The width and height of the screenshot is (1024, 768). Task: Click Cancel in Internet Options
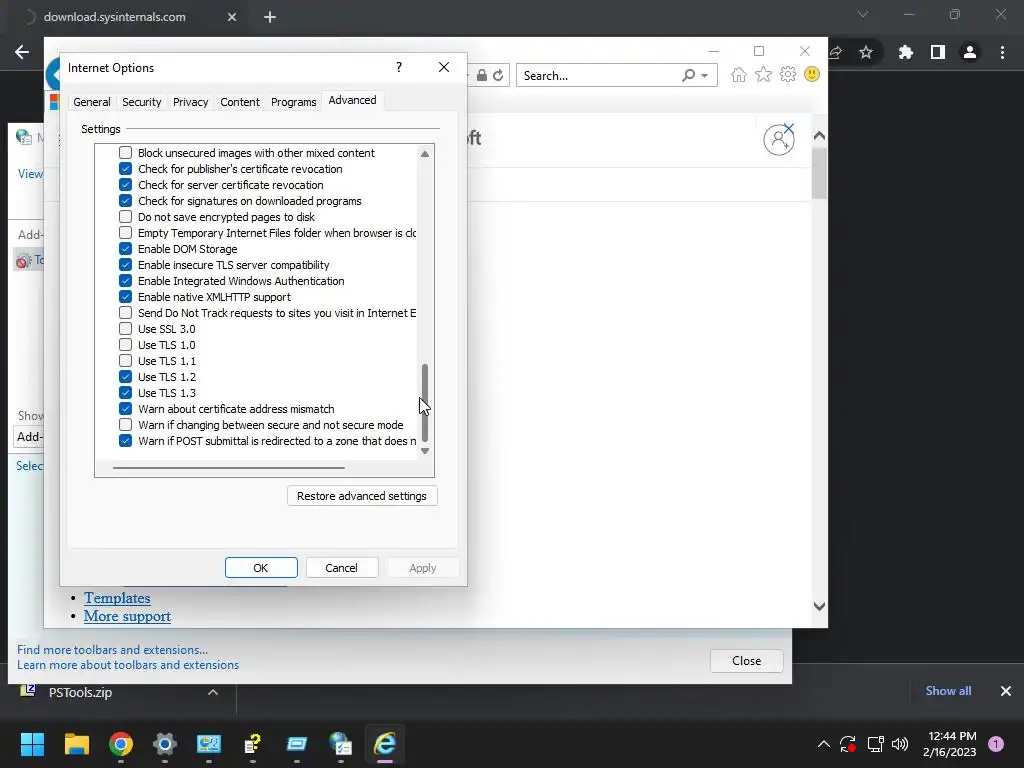point(342,568)
